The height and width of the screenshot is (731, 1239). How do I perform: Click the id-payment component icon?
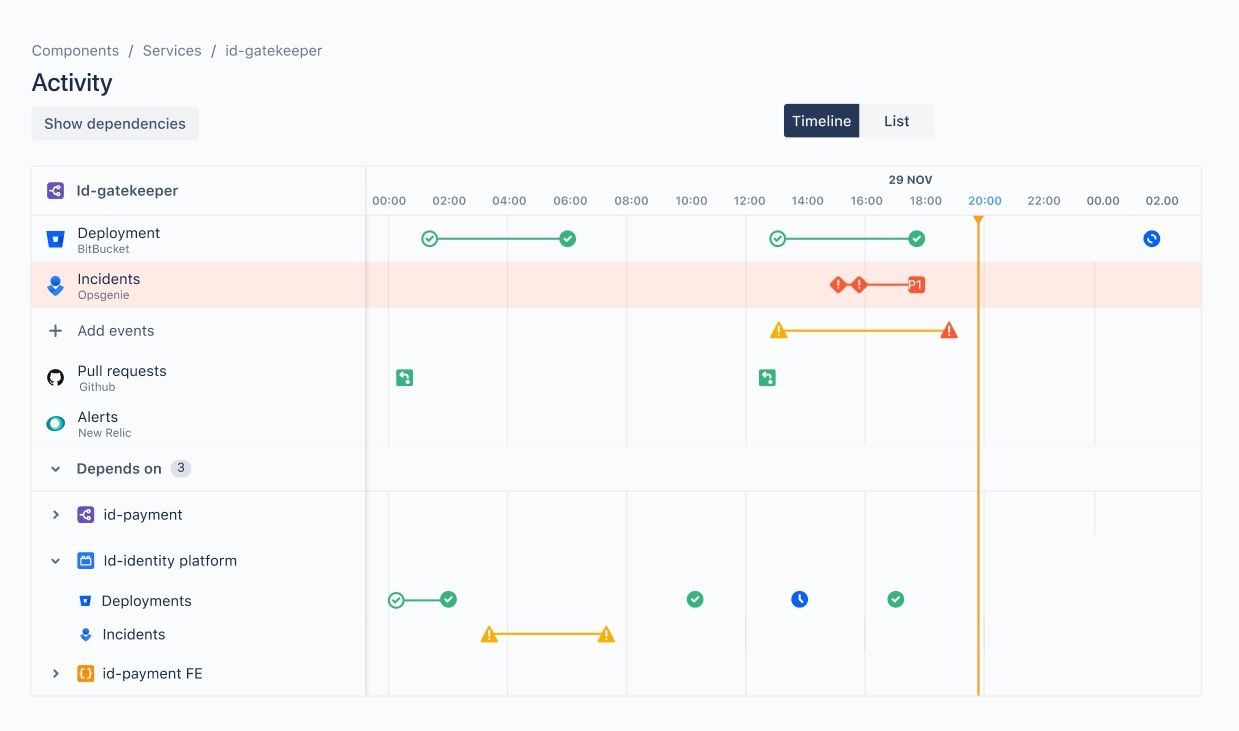(x=84, y=514)
